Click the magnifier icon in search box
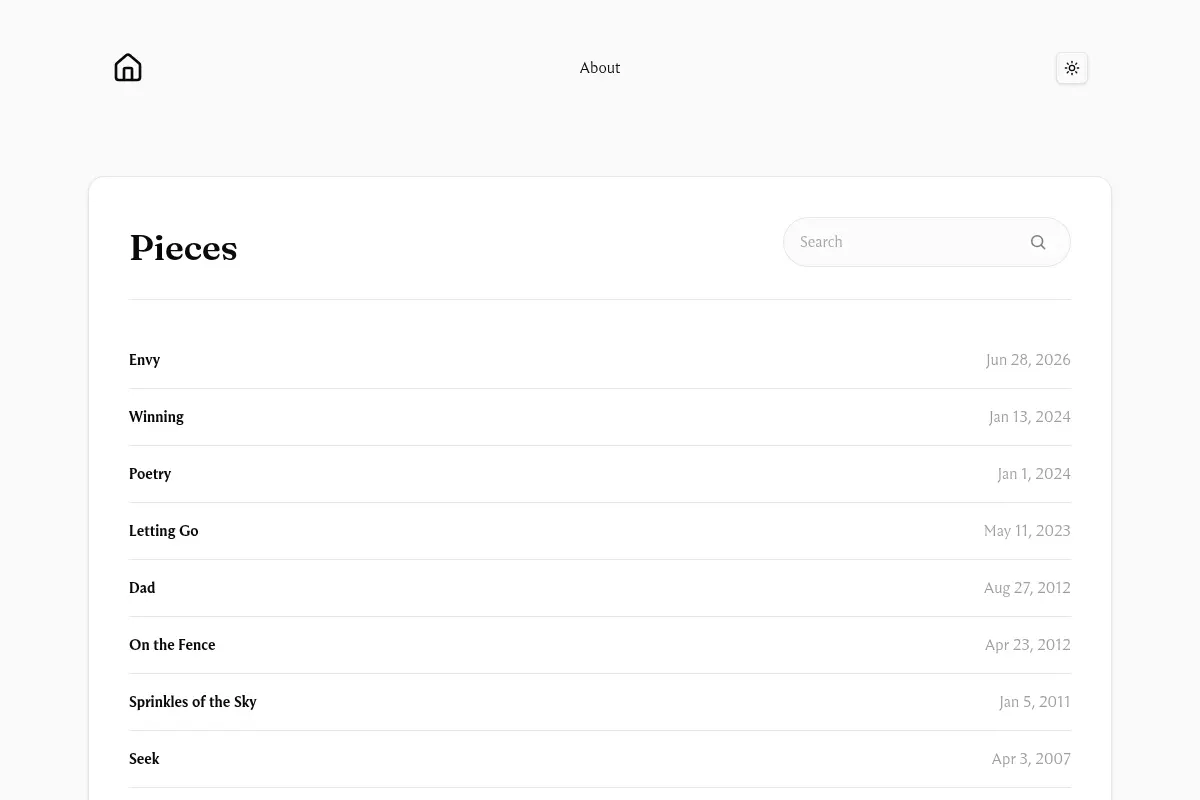Image resolution: width=1200 pixels, height=800 pixels. tap(1038, 242)
